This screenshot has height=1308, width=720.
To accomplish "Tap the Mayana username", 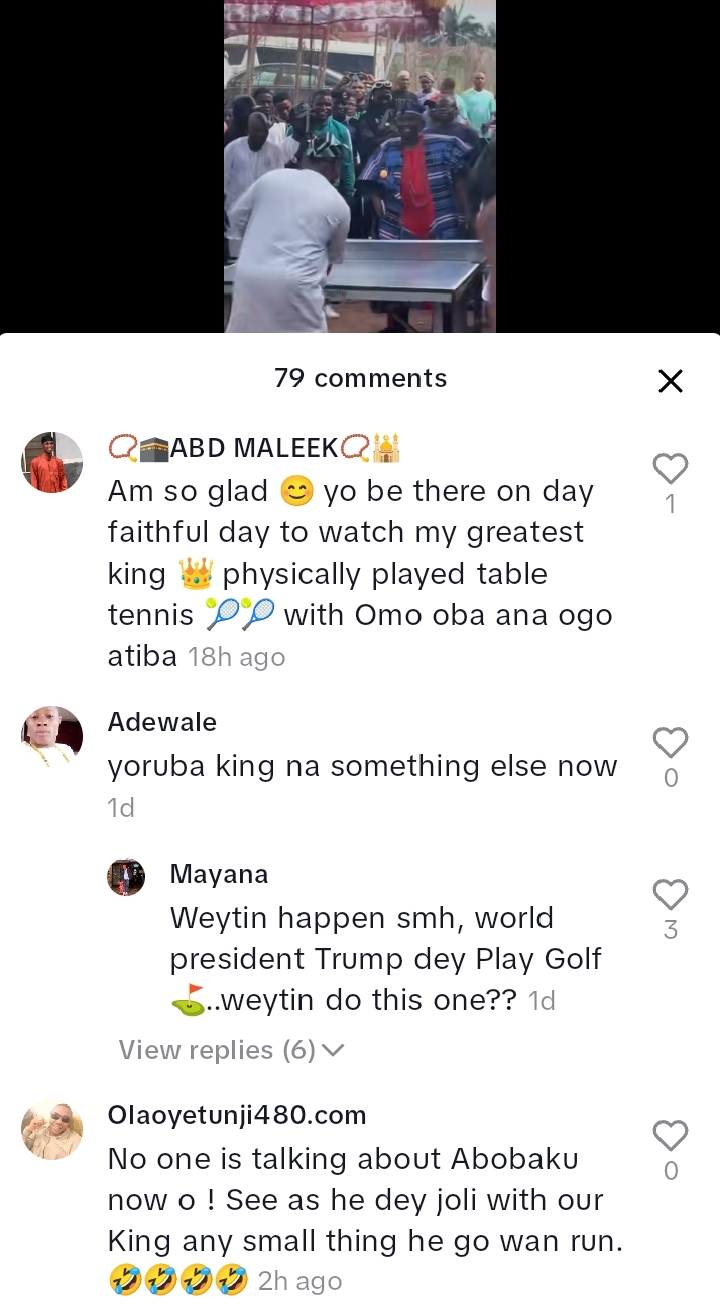I will [x=219, y=874].
